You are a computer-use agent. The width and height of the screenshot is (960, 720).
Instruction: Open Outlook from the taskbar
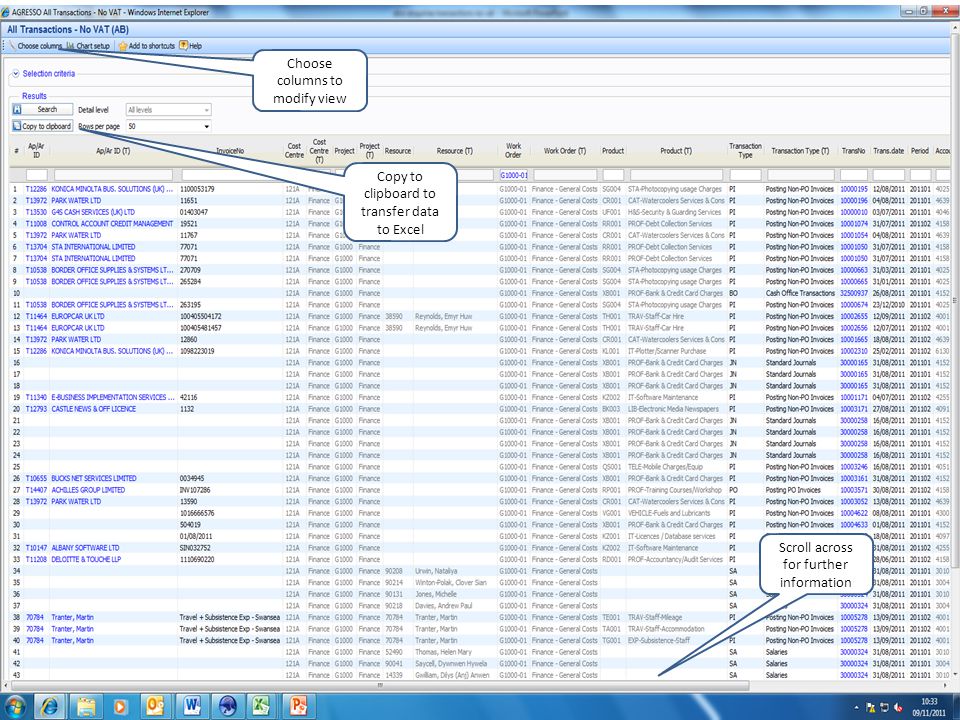point(156,707)
